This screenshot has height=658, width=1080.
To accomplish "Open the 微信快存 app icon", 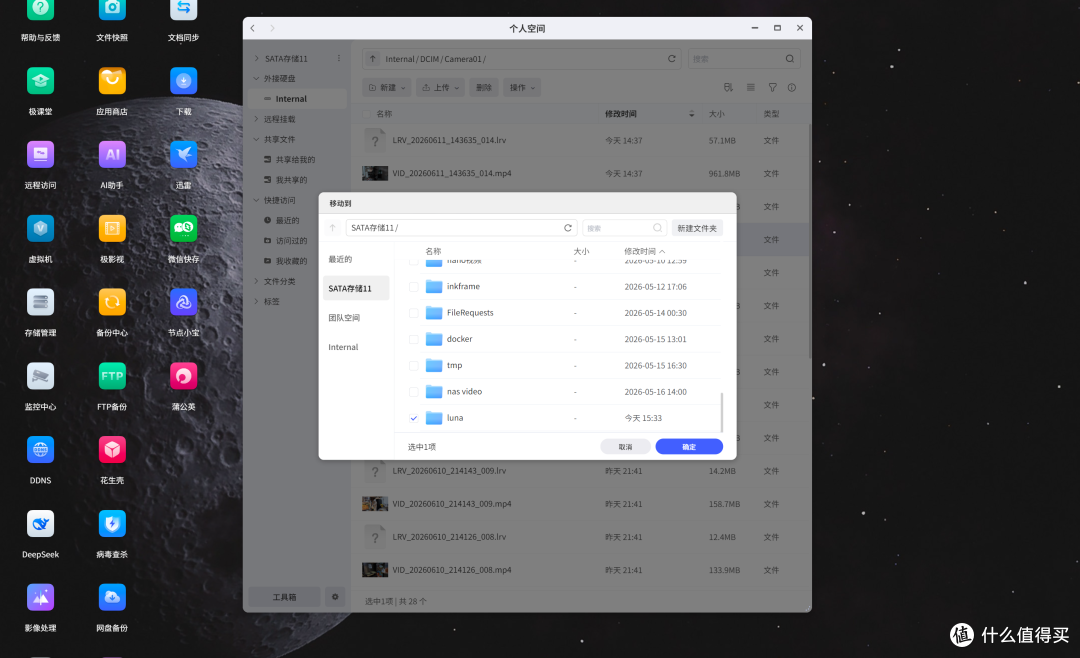I will pos(183,229).
